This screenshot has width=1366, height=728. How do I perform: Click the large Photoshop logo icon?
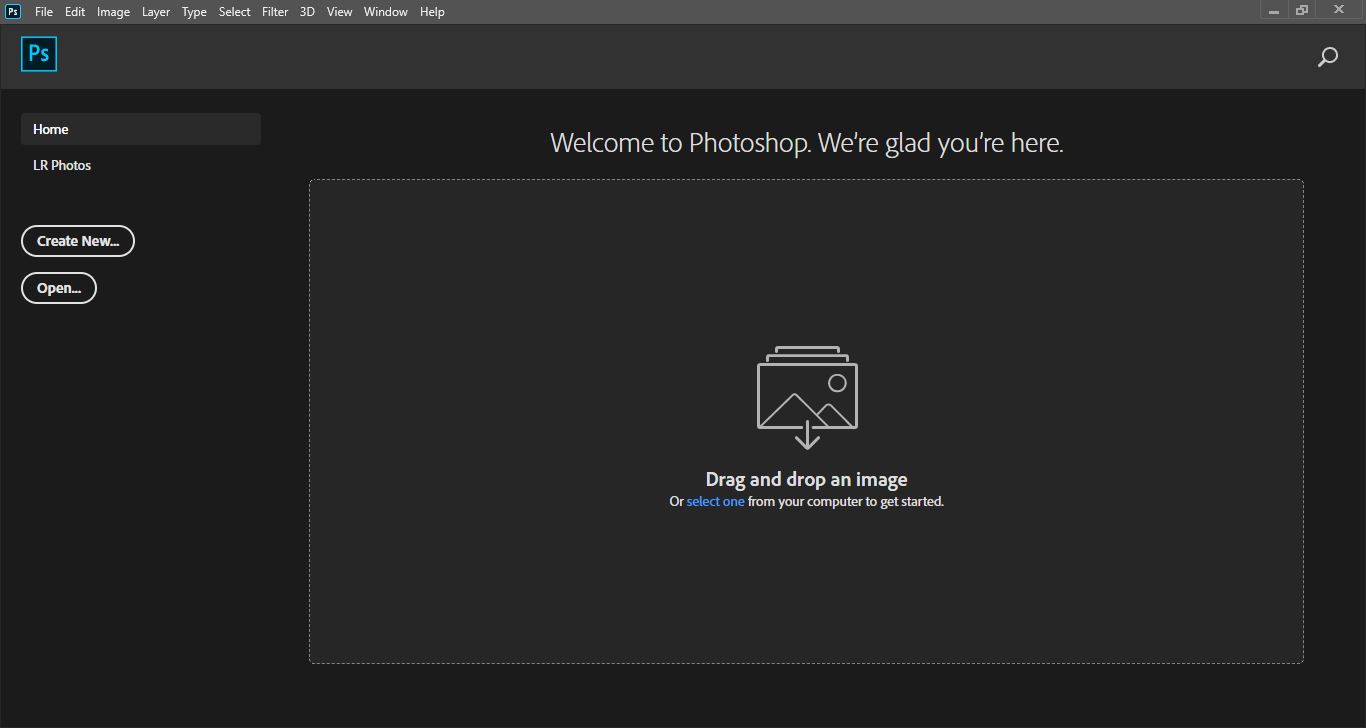pos(38,54)
